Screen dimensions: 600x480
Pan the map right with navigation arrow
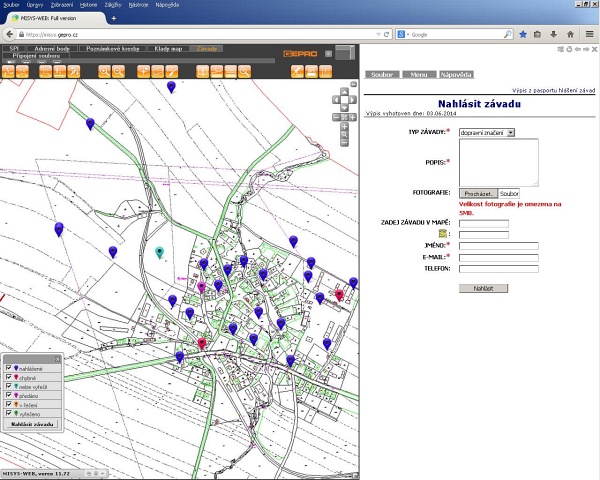pos(353,100)
